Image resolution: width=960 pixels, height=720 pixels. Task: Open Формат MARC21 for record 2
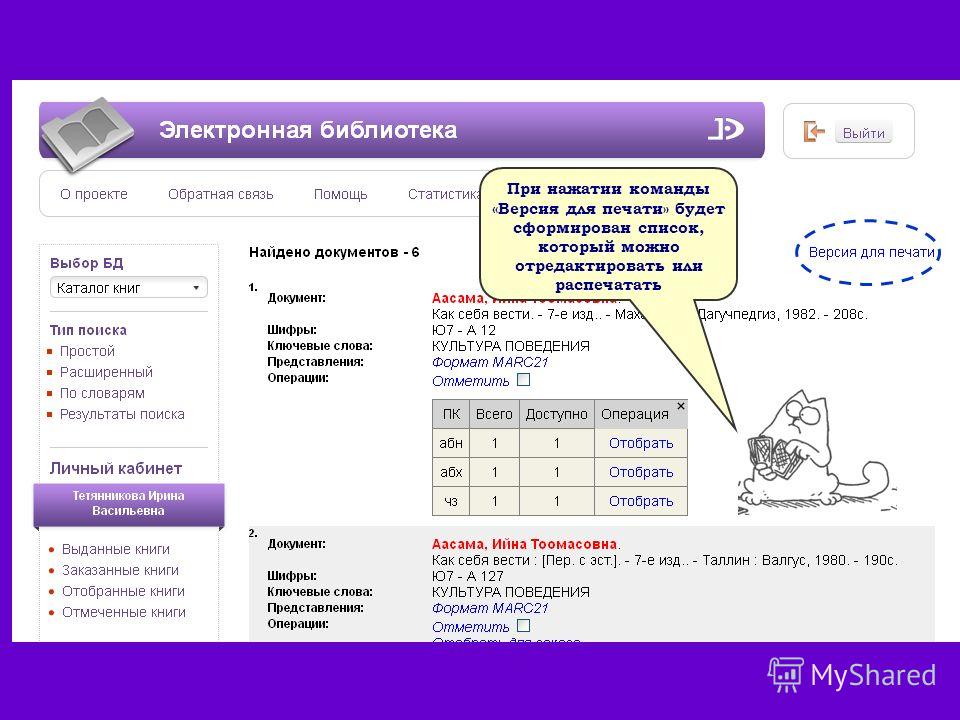tap(490, 608)
